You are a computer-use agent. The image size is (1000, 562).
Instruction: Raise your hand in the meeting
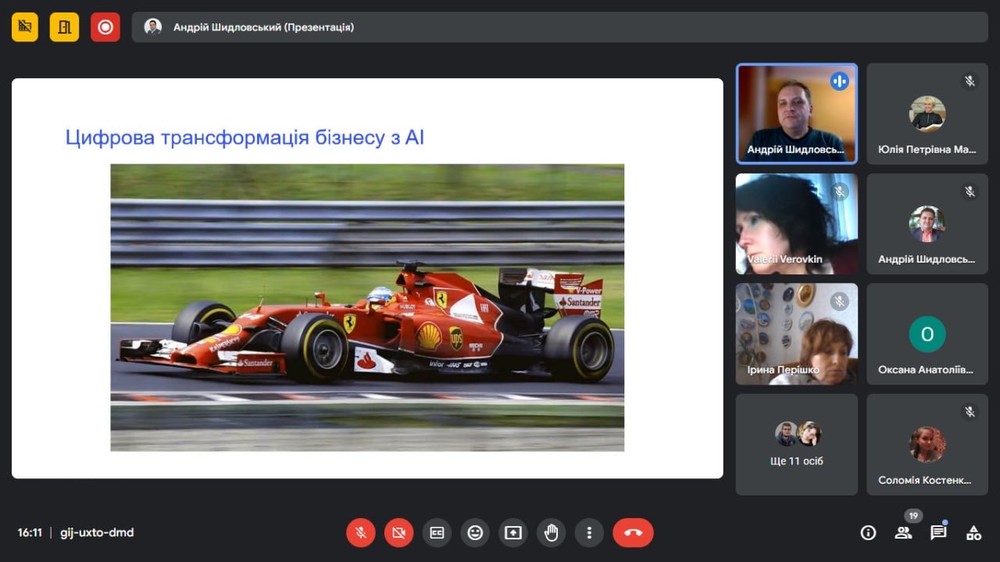pyautogui.click(x=551, y=533)
